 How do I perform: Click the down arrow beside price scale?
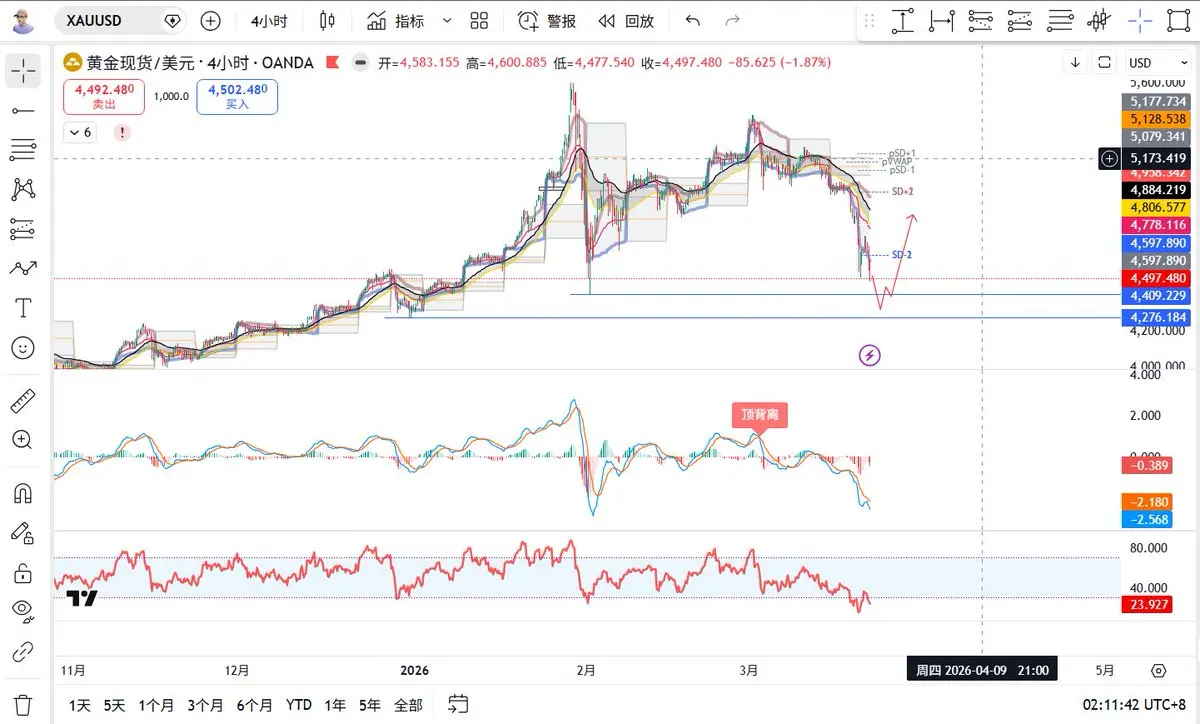tap(1075, 62)
